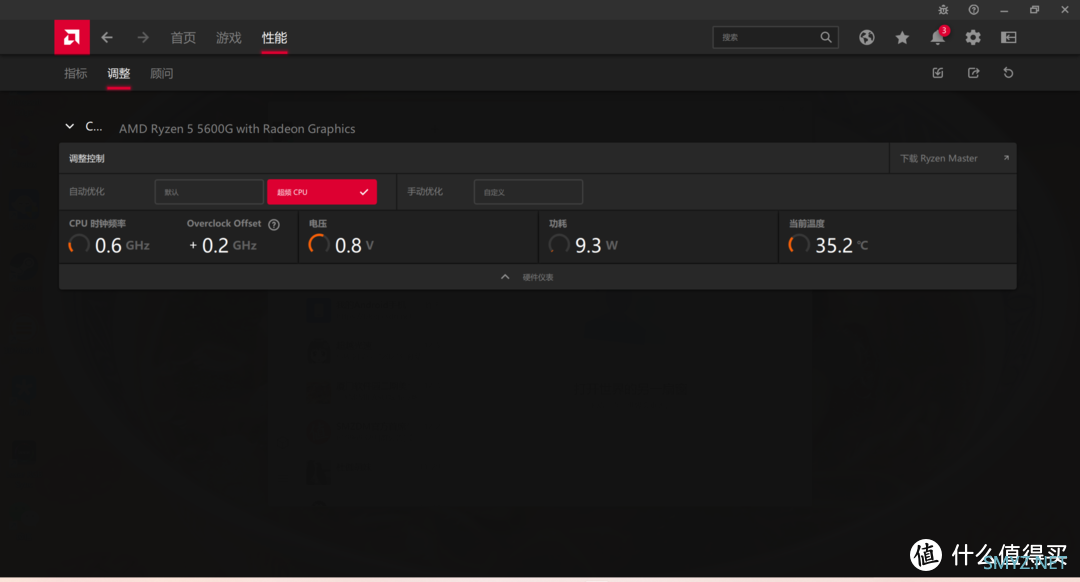Viewport: 1080px width, 582px height.
Task: Open the web browser globe icon
Action: 866,37
